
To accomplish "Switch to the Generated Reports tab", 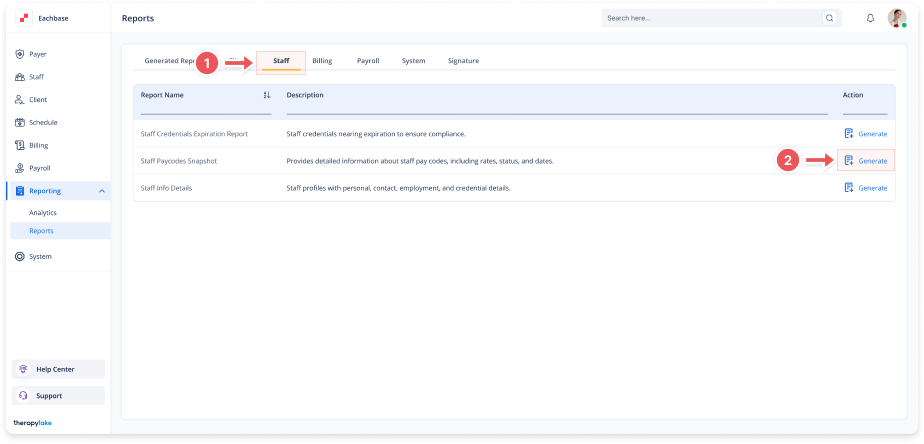I will pos(170,61).
